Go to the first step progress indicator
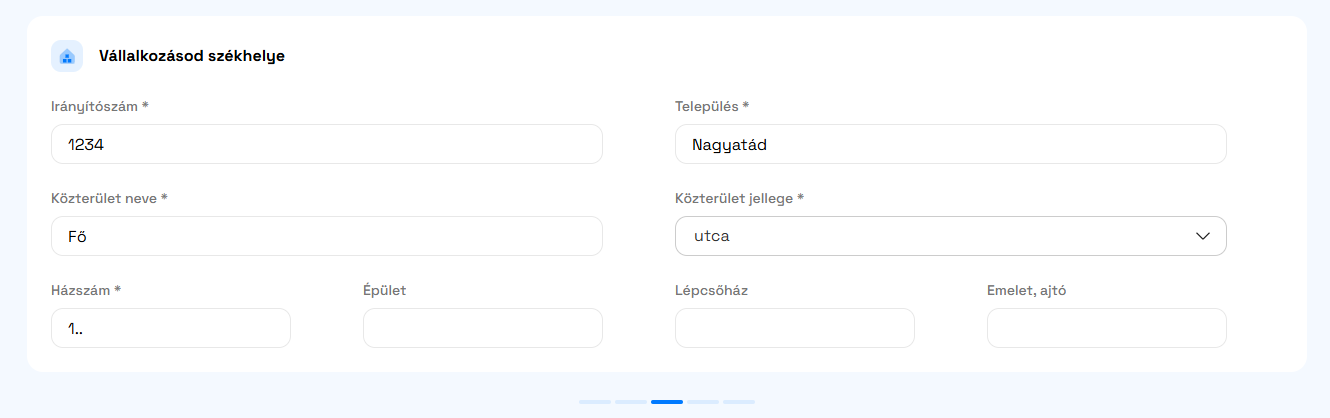The height and width of the screenshot is (418, 1330). pyautogui.click(x=594, y=402)
